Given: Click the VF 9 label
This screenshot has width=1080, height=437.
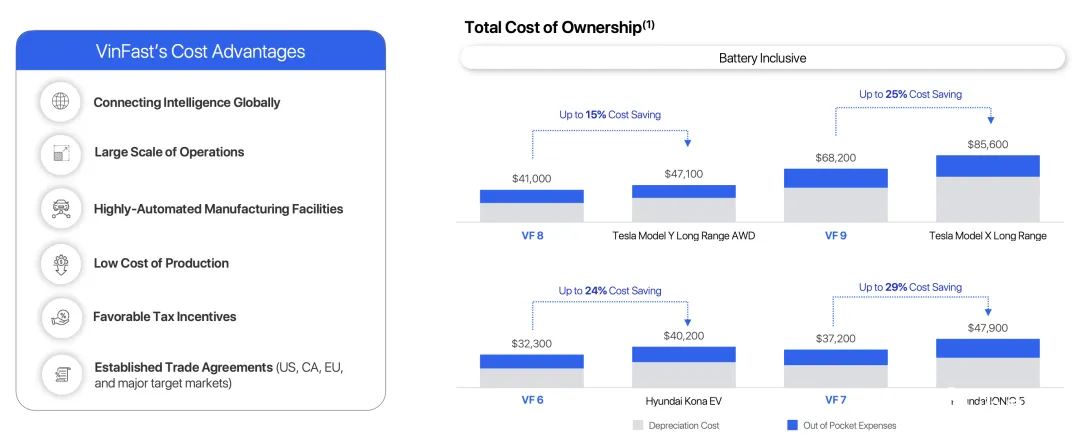Looking at the screenshot, I should [x=835, y=236].
